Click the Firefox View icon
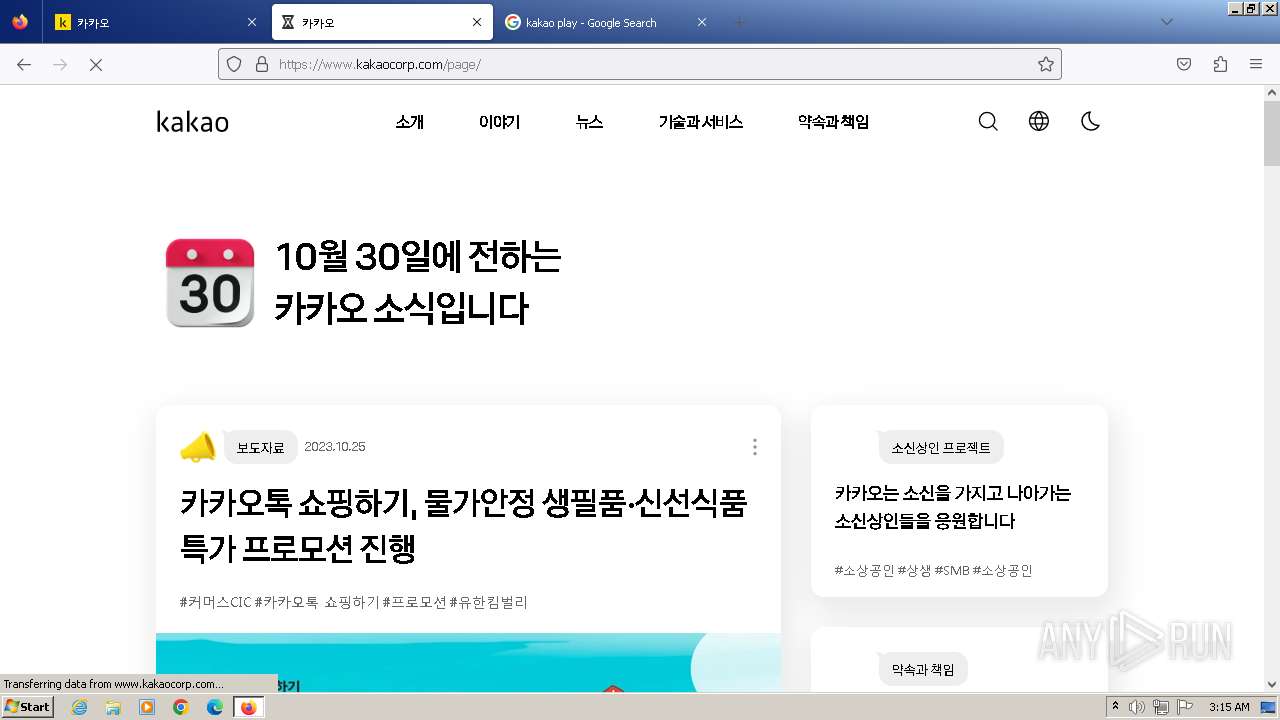The height and width of the screenshot is (720, 1280). 20,22
